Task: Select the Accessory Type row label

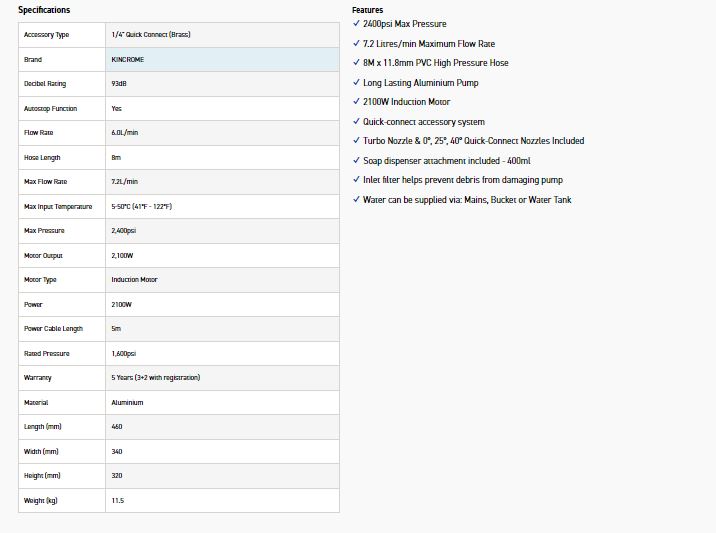Action: (47, 35)
